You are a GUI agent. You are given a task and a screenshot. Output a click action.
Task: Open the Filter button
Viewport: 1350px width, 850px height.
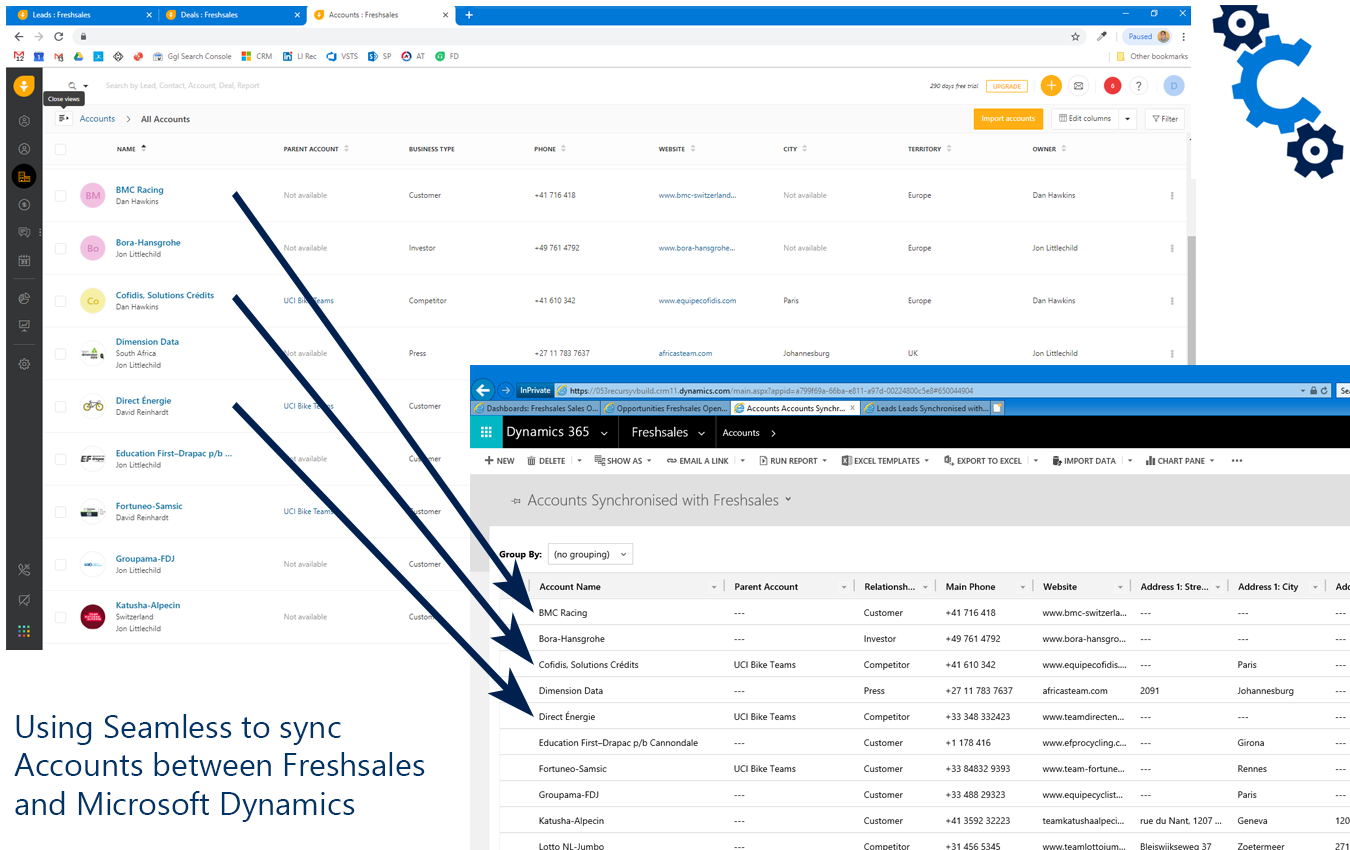coord(1165,119)
